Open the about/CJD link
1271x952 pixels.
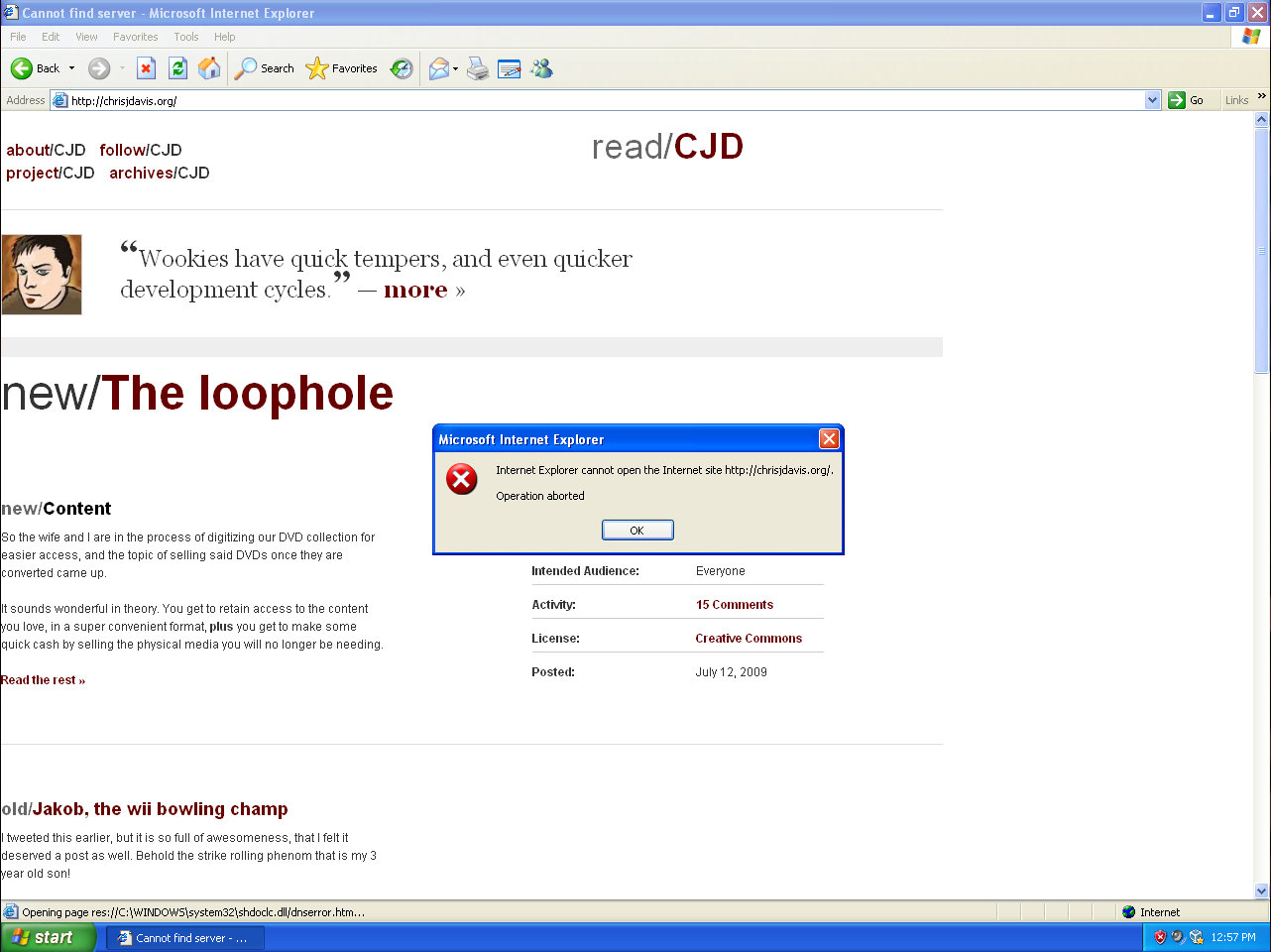point(46,150)
